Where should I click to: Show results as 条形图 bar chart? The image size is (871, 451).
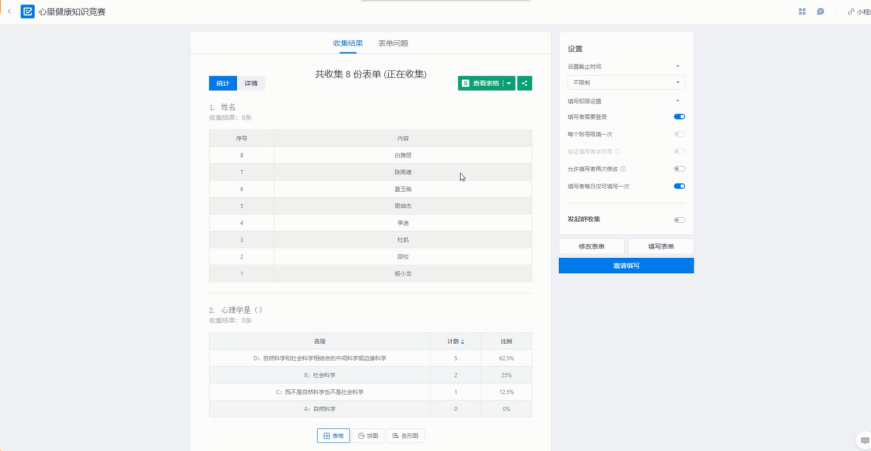[x=406, y=436]
